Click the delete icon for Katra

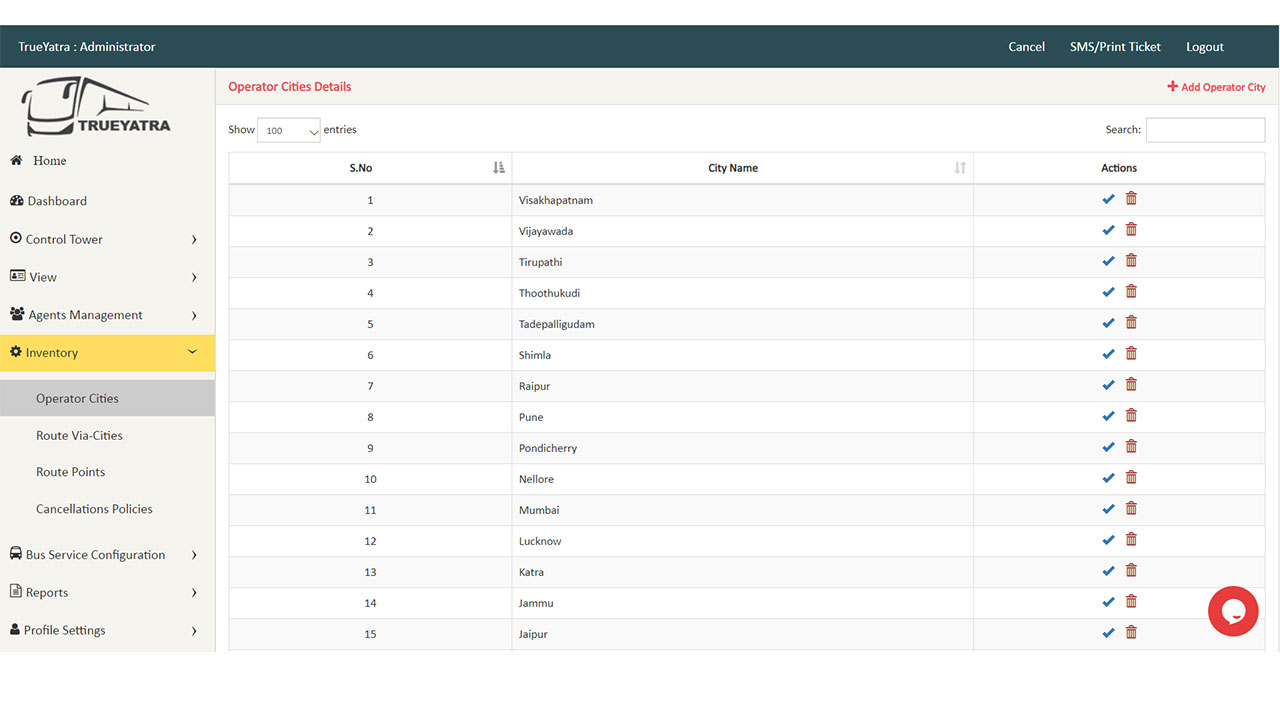(1131, 571)
